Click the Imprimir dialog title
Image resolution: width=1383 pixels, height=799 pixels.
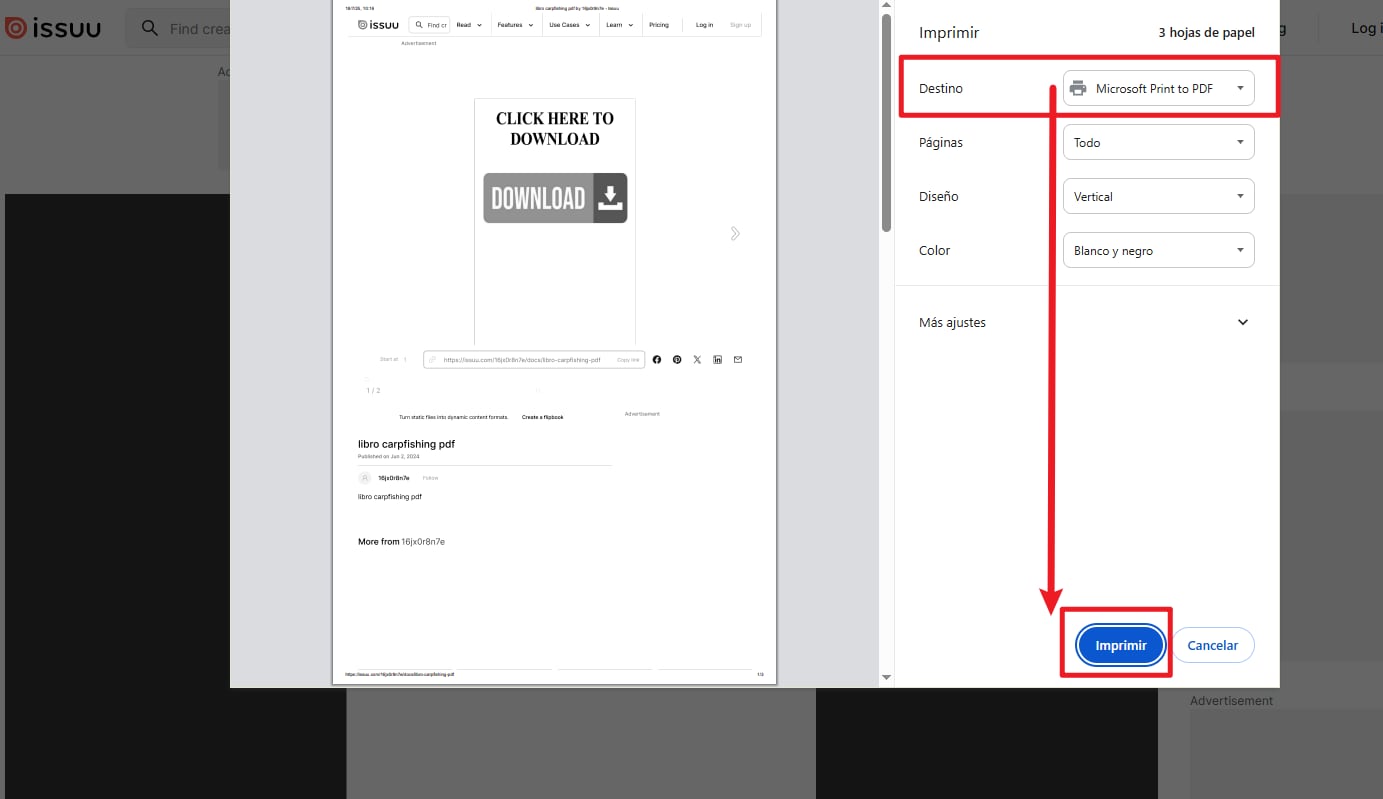tap(949, 32)
